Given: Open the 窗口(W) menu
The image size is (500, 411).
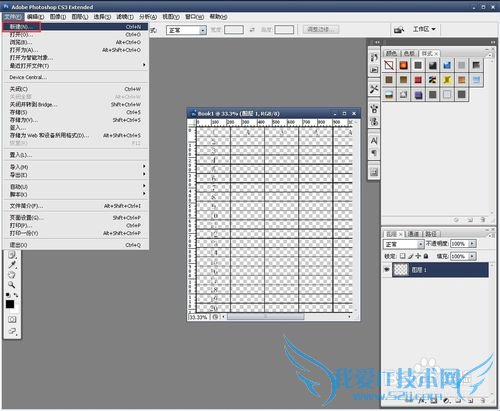Looking at the screenshot, I should coord(194,17).
